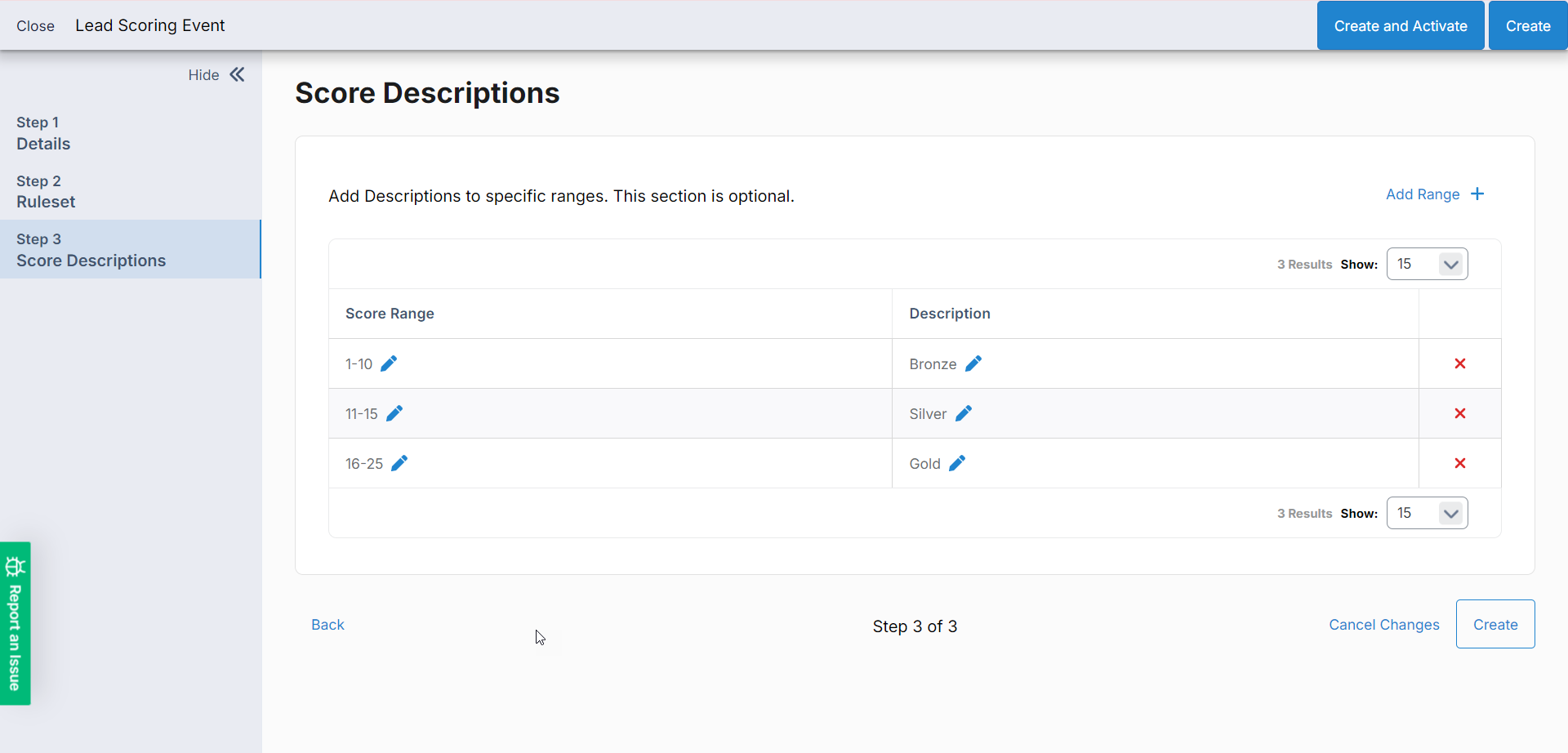
Task: Edit the Gold description pencil icon
Action: point(957,463)
